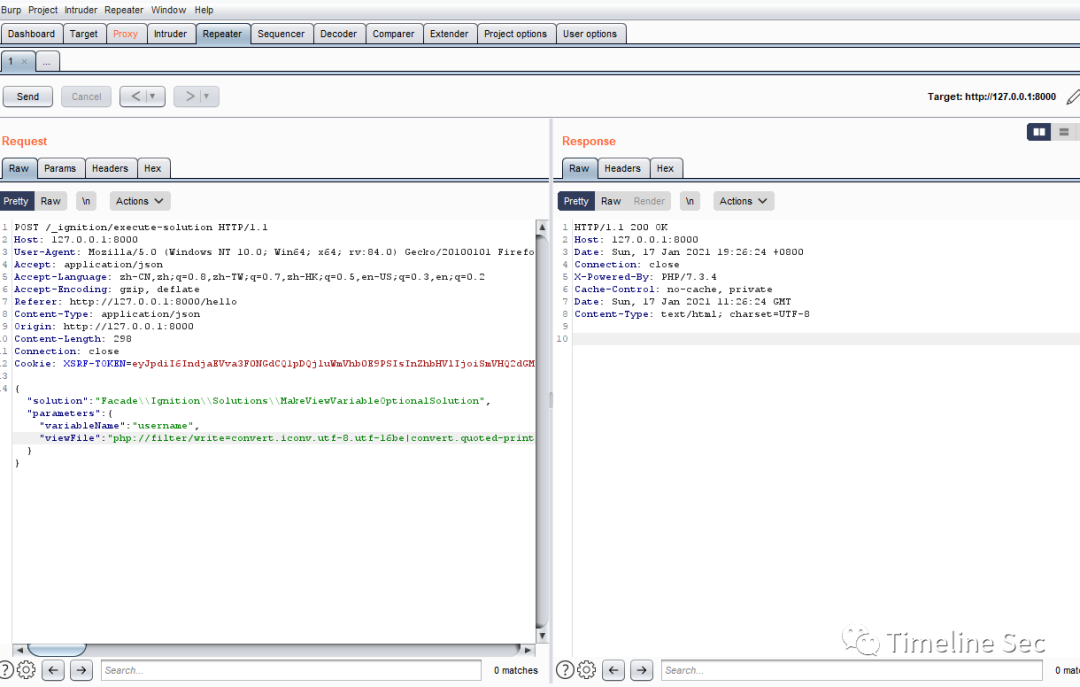Screen dimensions: 1080x687
Task: Open Response search settings gear
Action: pos(587,670)
